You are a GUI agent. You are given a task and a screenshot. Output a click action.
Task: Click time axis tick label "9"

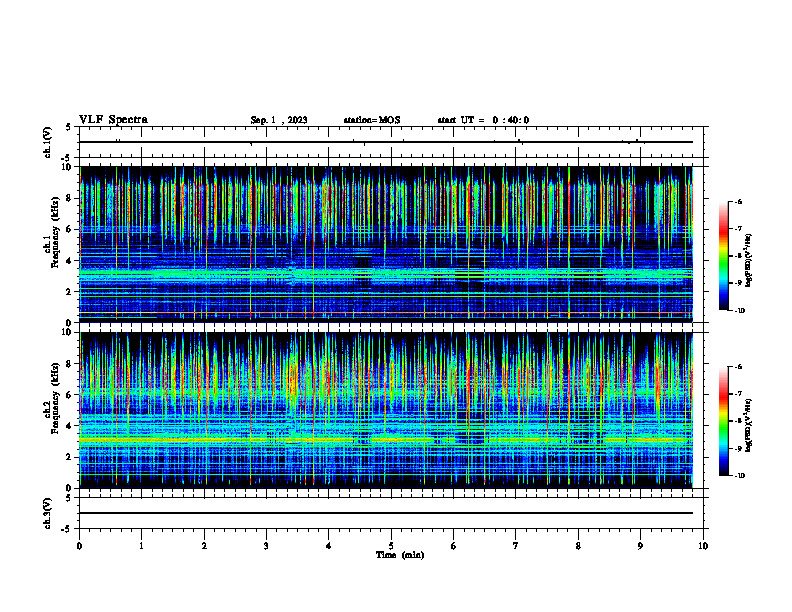(640, 546)
